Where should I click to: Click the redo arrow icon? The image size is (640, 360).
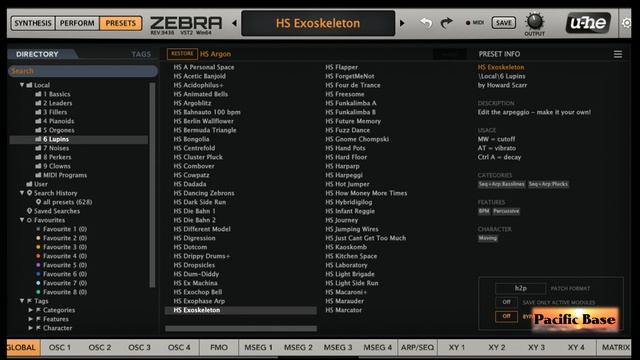tap(447, 23)
